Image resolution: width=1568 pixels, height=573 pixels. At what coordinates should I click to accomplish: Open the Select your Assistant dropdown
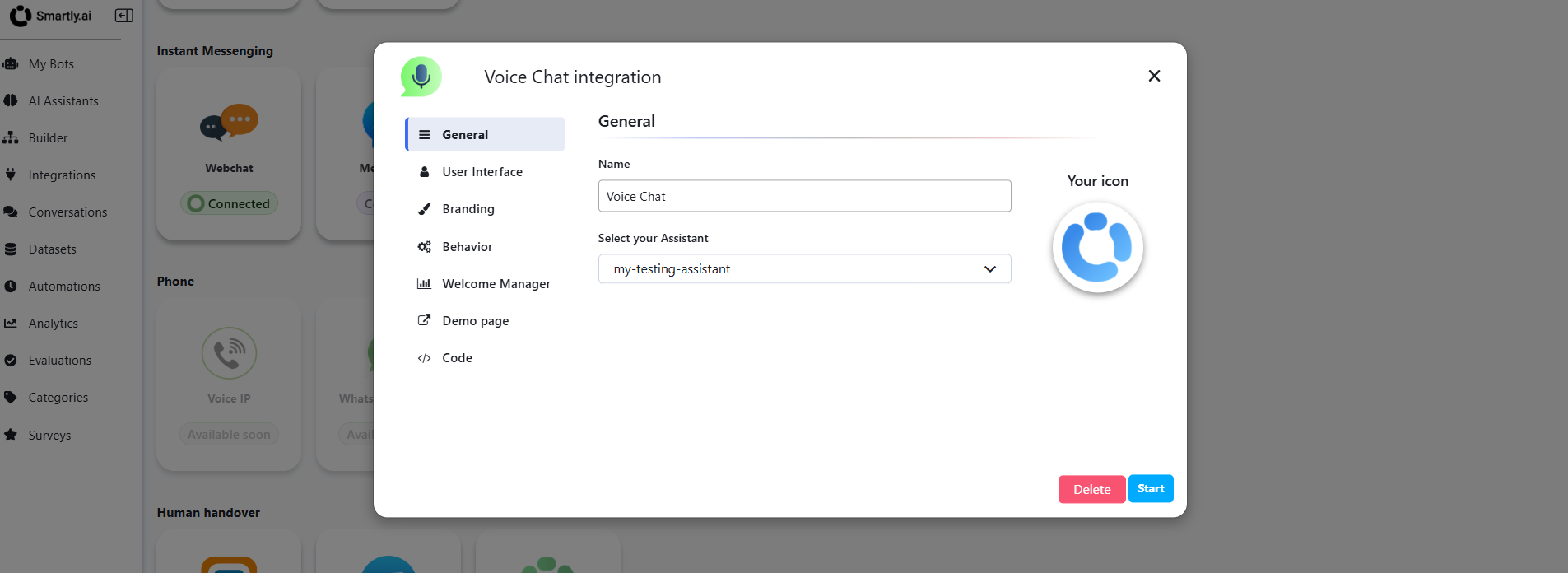tap(804, 268)
